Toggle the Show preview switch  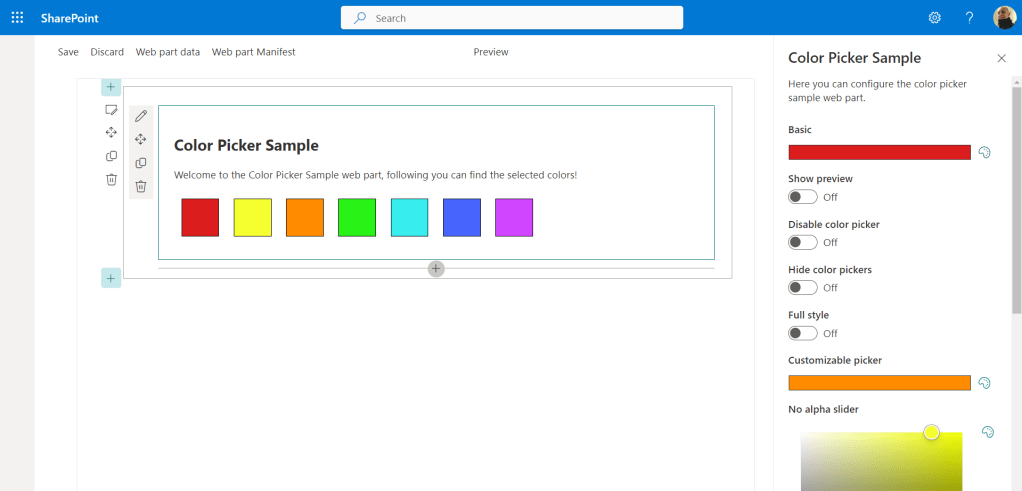[x=802, y=197]
